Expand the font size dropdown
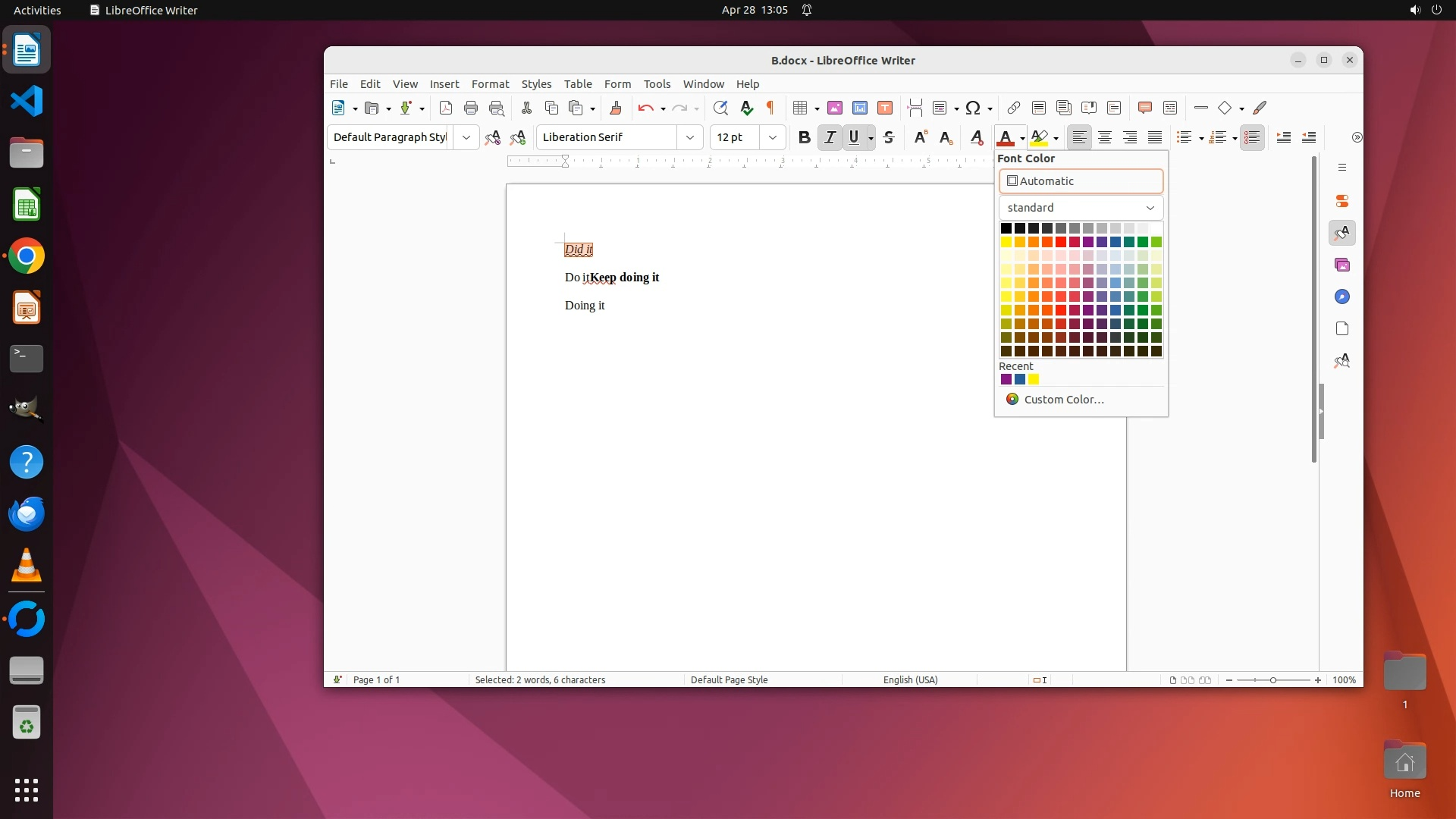 (772, 137)
